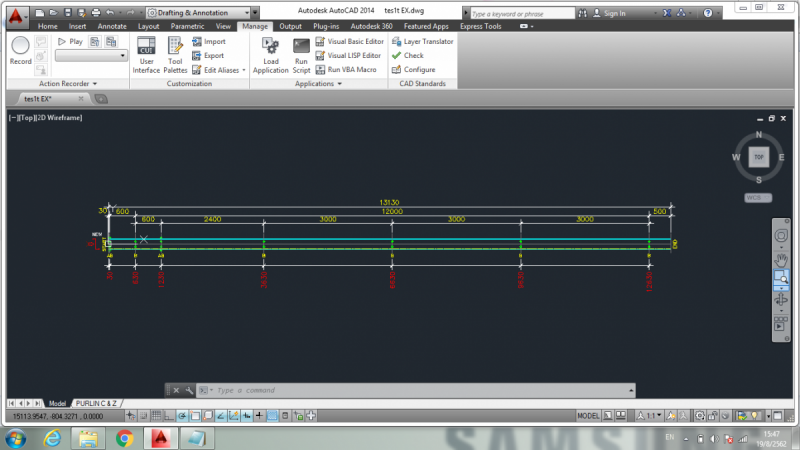Image resolution: width=800 pixels, height=450 pixels.
Task: Expand the command line history arrow
Action: pos(631,390)
